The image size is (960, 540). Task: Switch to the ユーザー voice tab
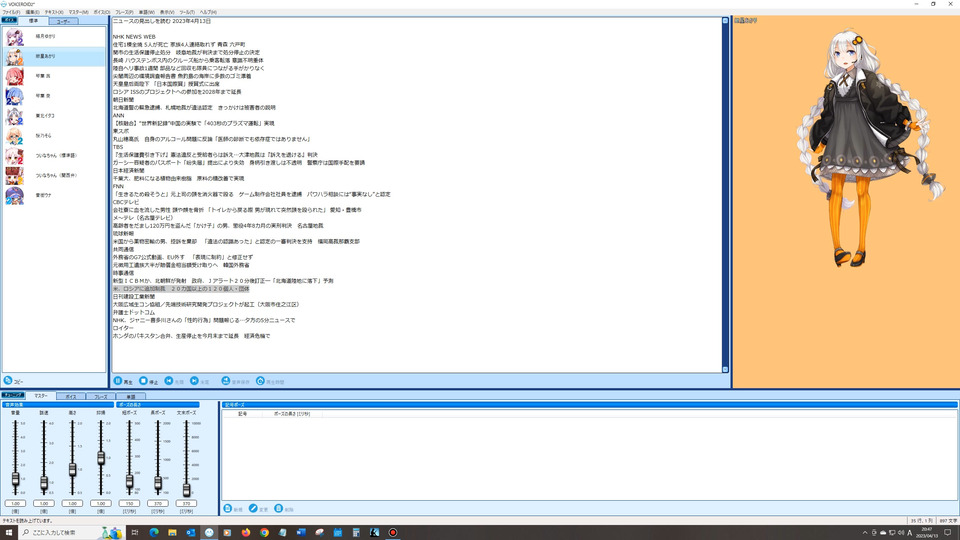point(63,21)
